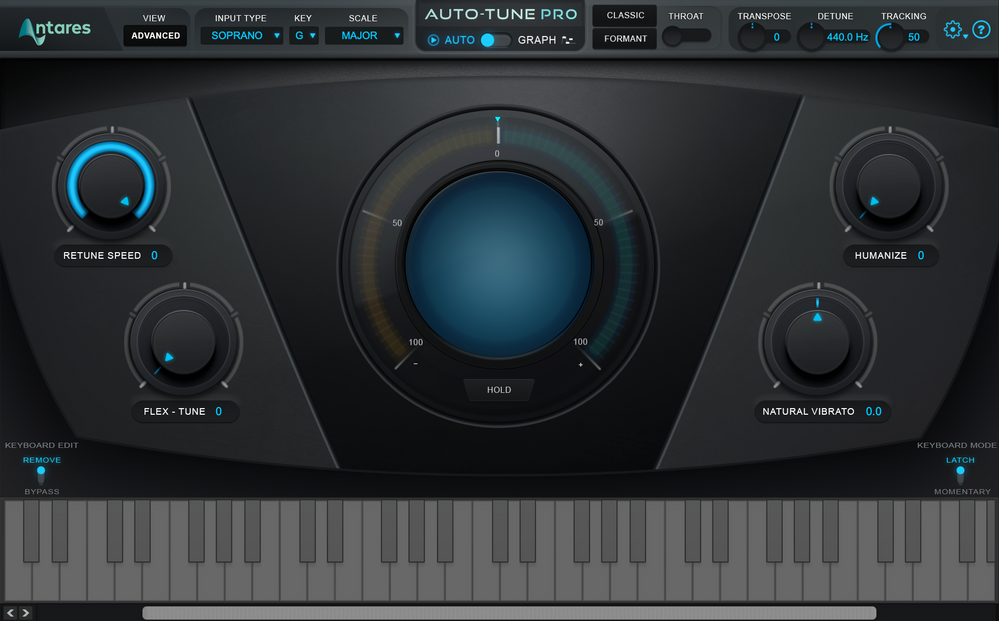999x621 pixels.
Task: Click the ADVANCED view button
Action: click(x=155, y=35)
